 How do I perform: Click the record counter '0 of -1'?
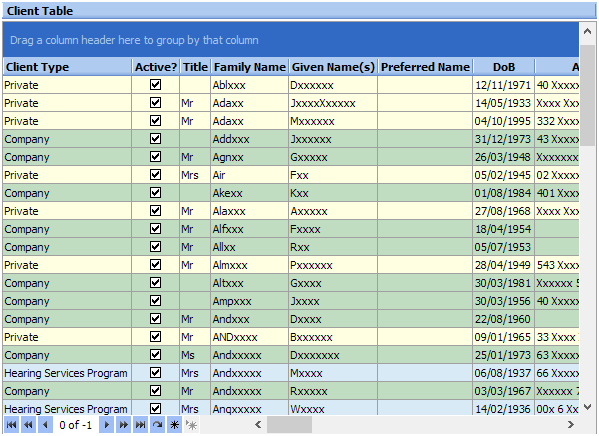click(76, 425)
